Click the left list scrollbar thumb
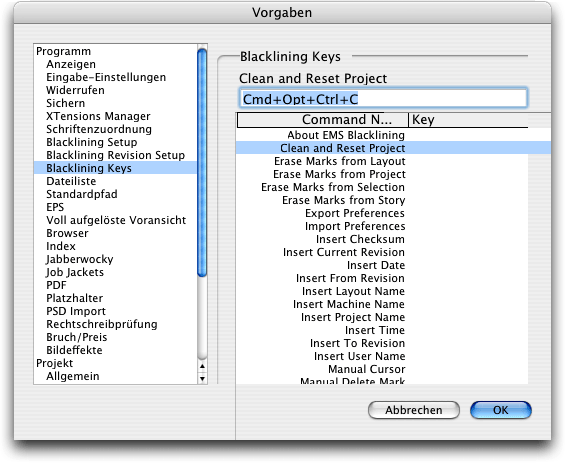Image resolution: width=565 pixels, height=463 pixels. (x=202, y=162)
